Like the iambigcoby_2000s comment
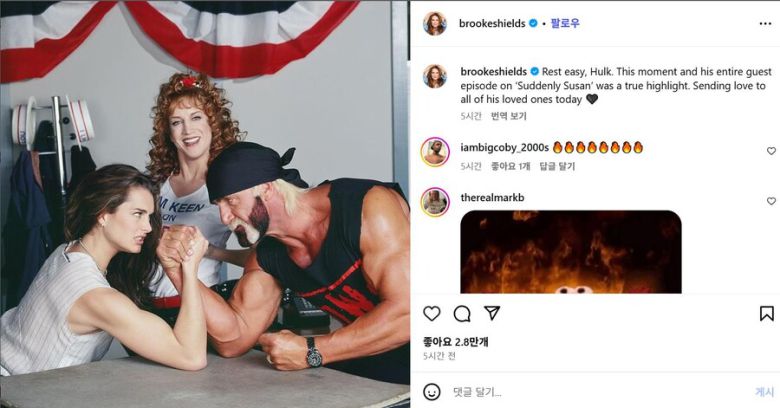This screenshot has height=408, width=780. point(771,151)
